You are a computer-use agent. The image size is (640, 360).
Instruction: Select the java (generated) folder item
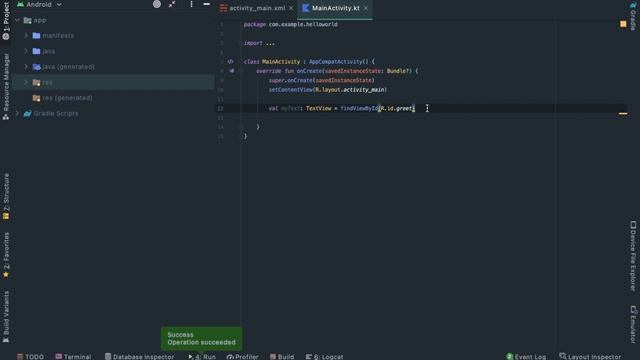pyautogui.click(x=63, y=67)
